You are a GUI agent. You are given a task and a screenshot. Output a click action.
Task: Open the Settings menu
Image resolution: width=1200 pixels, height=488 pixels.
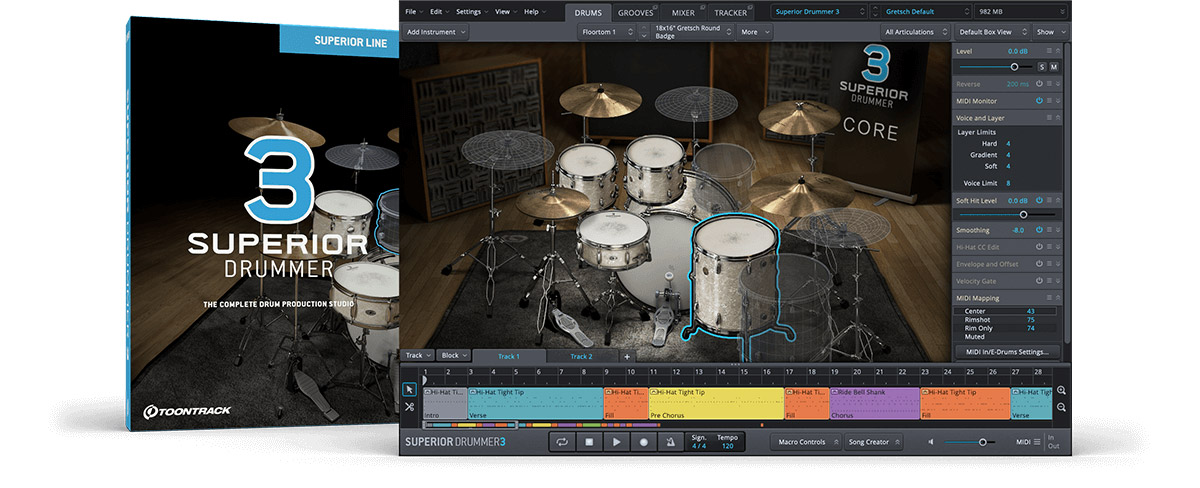[471, 11]
